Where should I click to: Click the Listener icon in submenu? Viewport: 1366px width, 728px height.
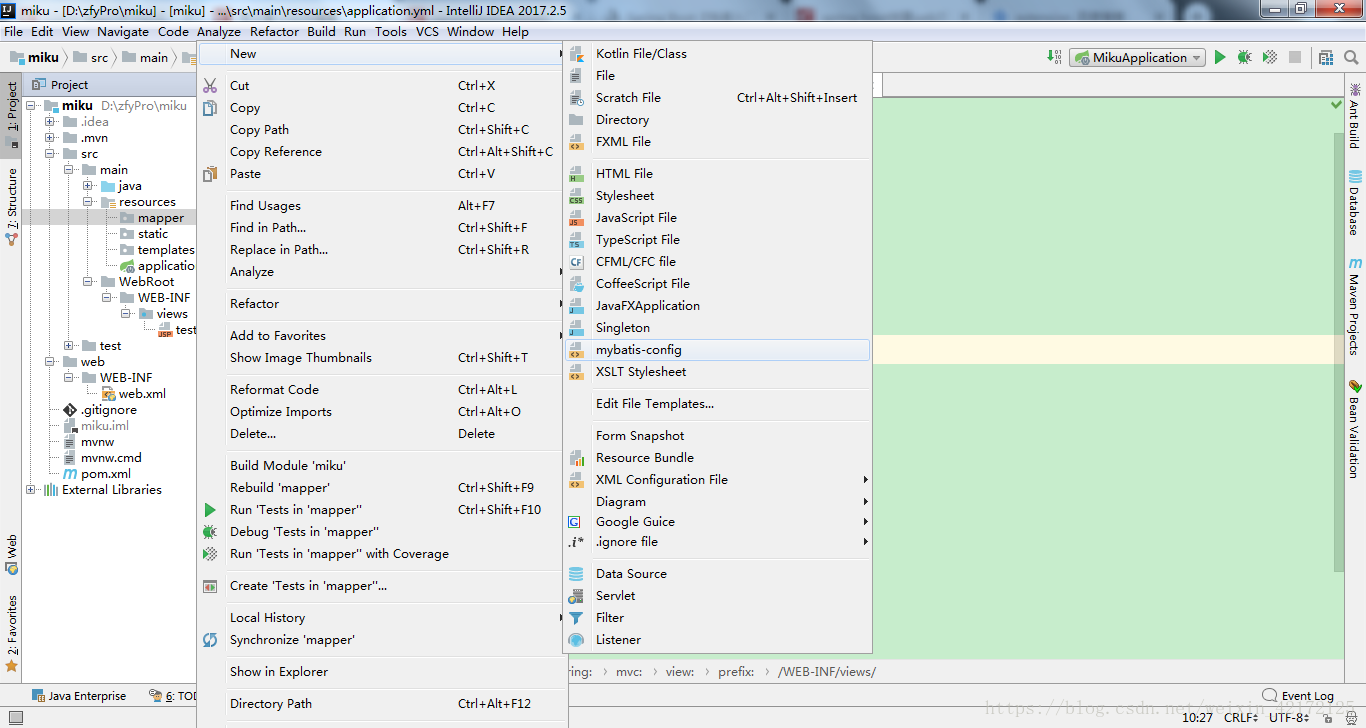(x=576, y=640)
